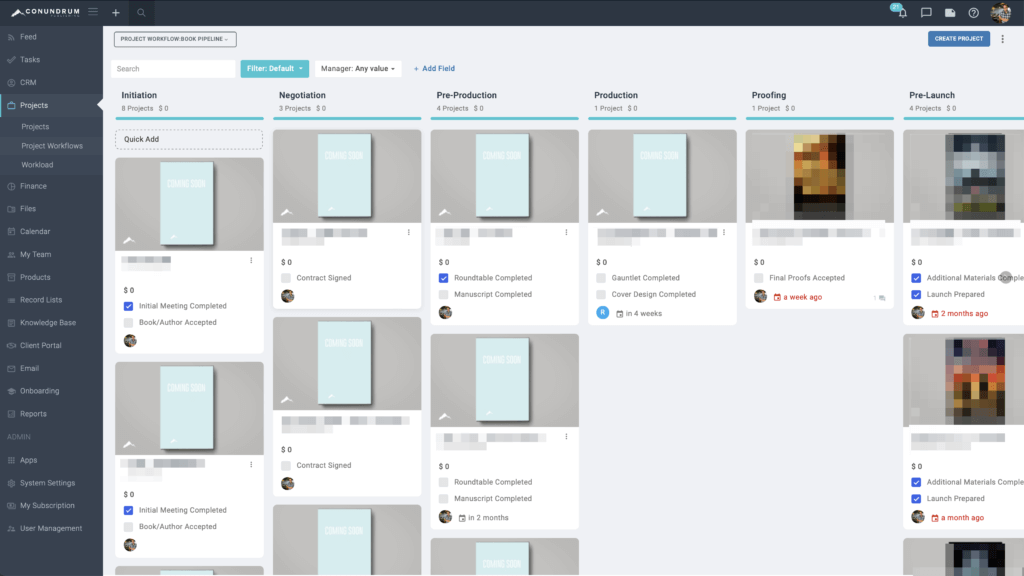Click the Search input field

coord(173,69)
